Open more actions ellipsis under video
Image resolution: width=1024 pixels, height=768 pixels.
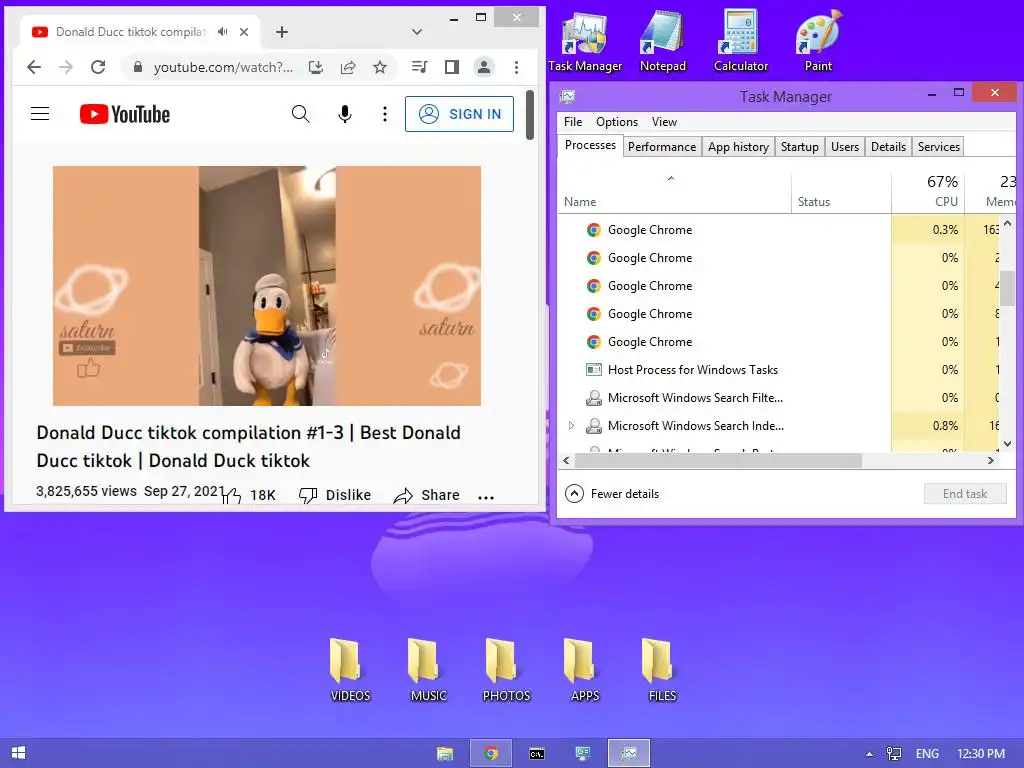[x=486, y=497]
